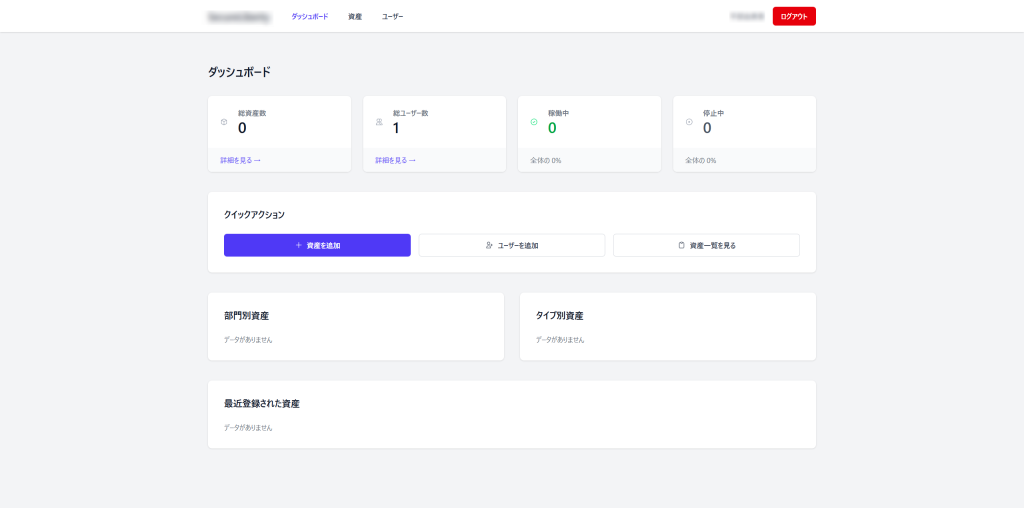Follow 詳細を見る link under 総ユーザー数

(x=395, y=160)
